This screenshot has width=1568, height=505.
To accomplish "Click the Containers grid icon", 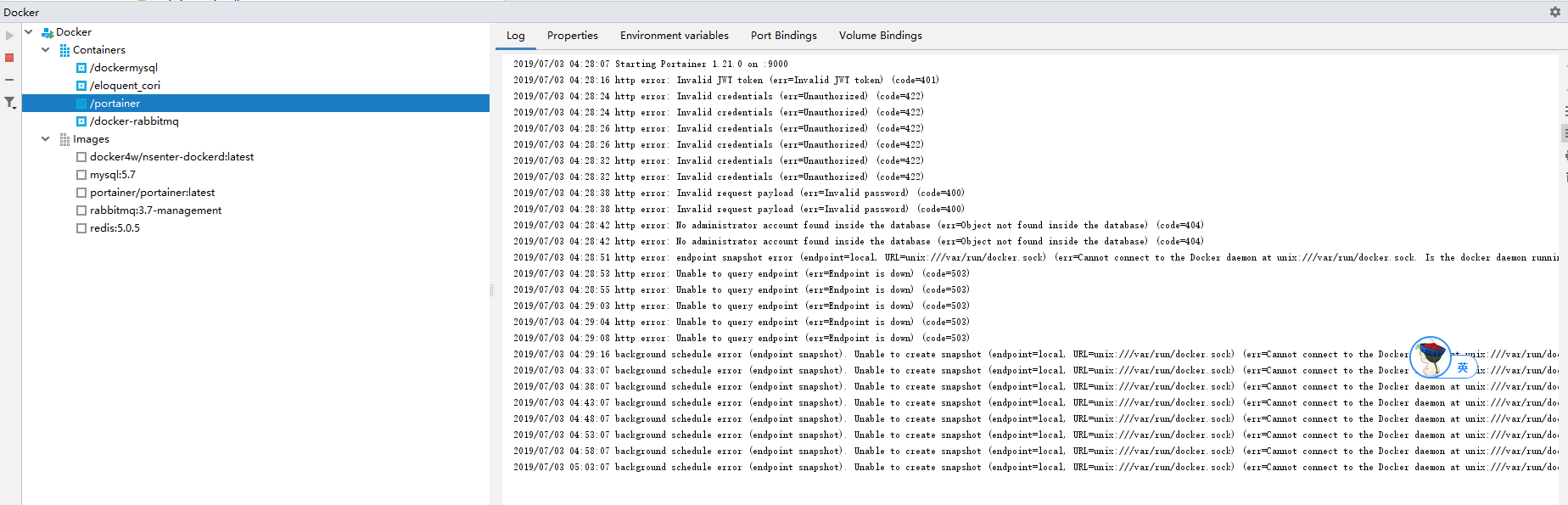I will 64,50.
